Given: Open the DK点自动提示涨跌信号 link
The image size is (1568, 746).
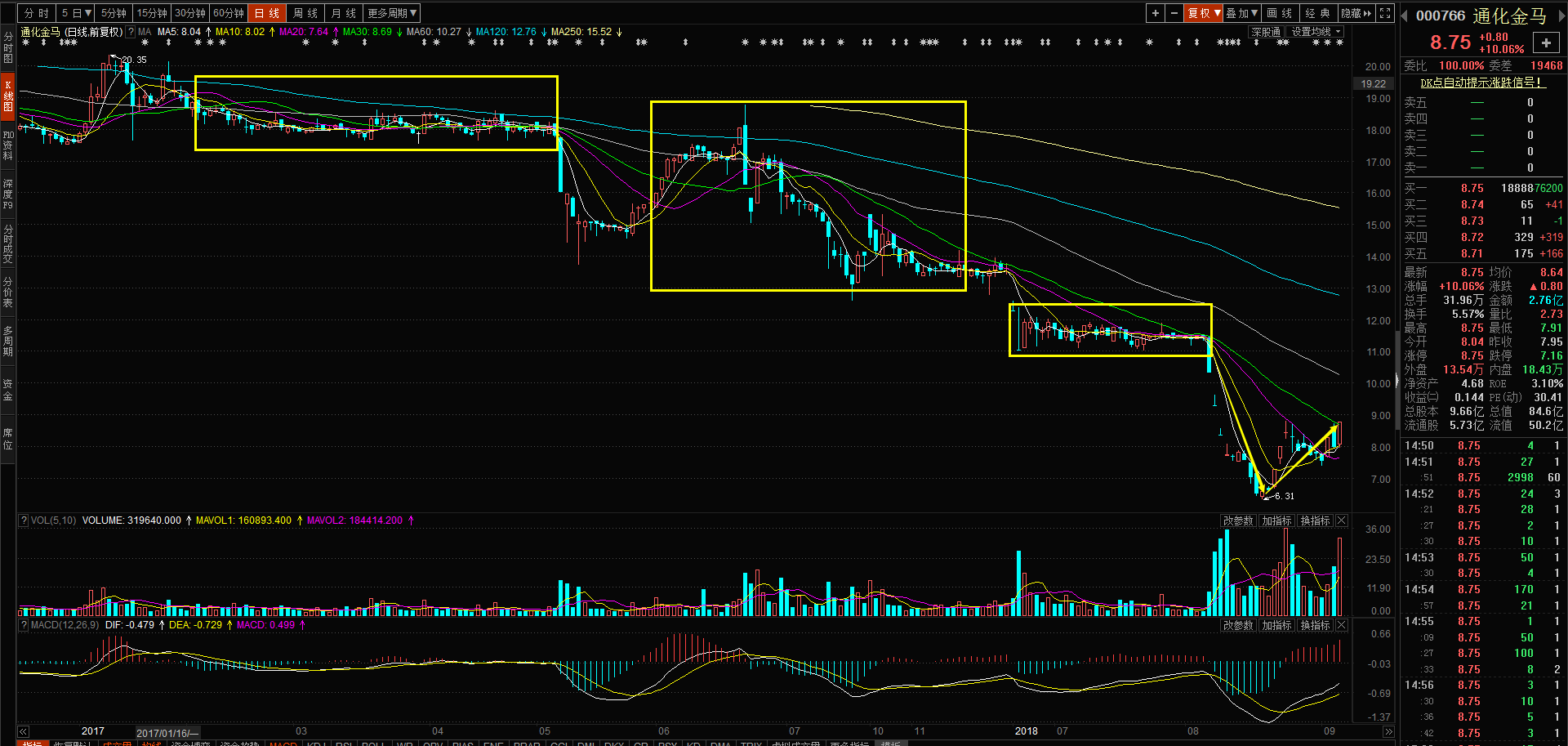Looking at the screenshot, I should click(1481, 83).
